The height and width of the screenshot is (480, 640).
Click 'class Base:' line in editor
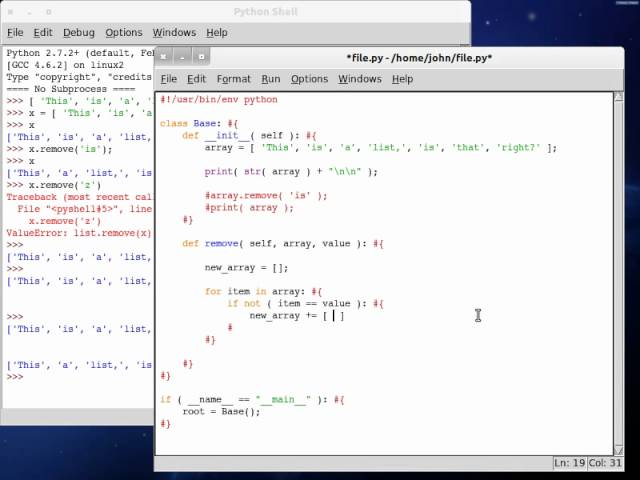click(x=199, y=124)
